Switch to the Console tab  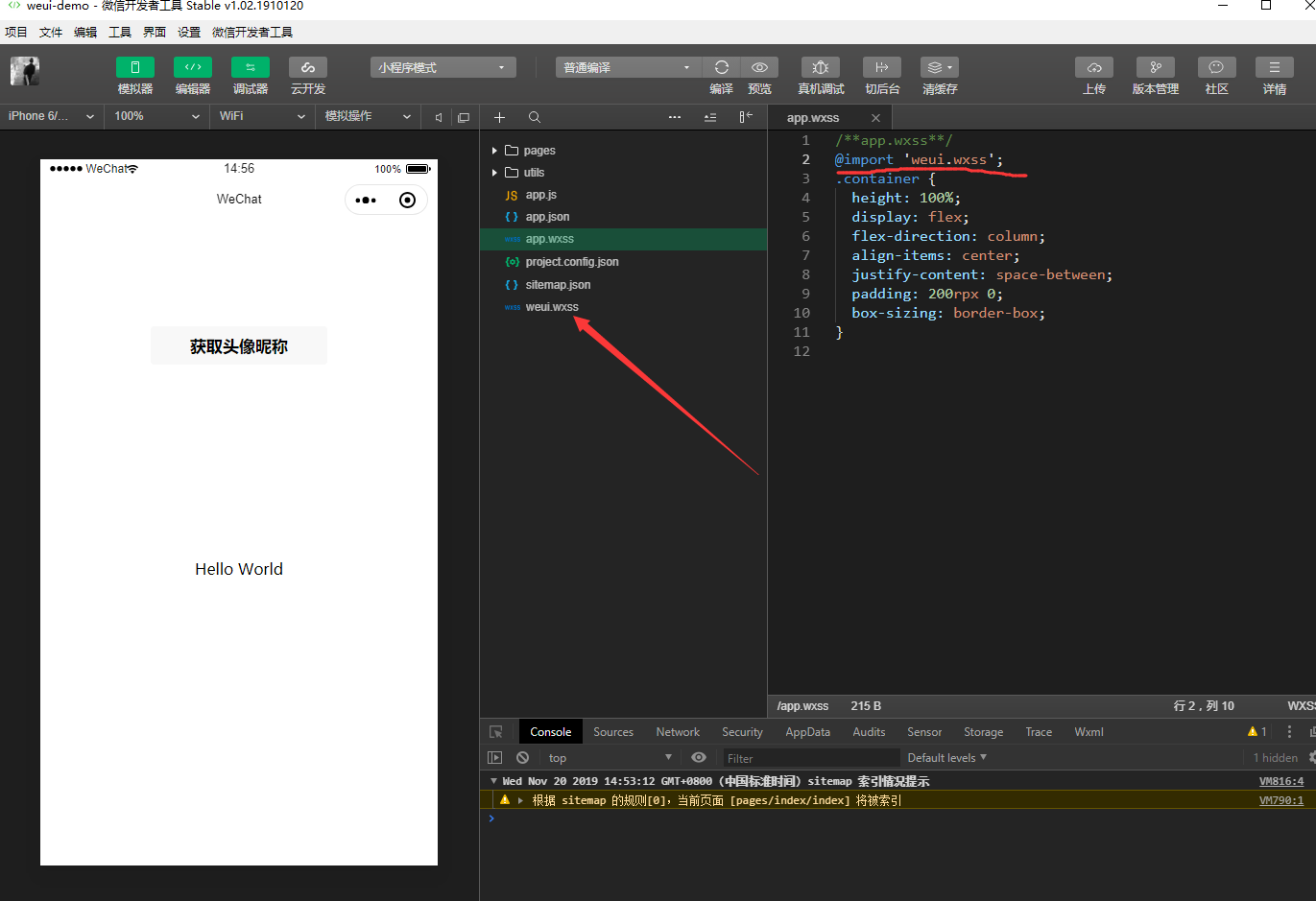[551, 732]
